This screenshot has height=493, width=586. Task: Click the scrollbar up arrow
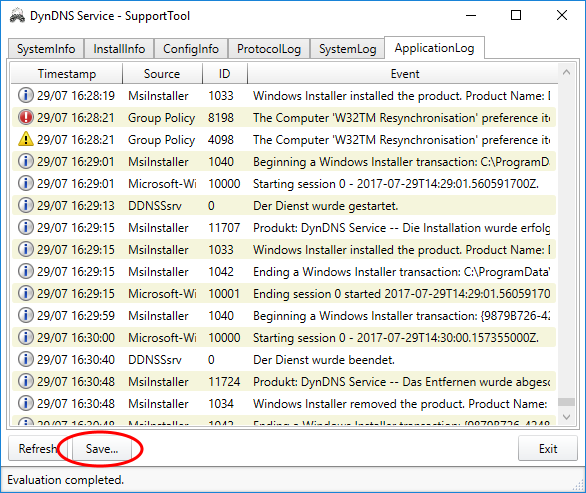[x=567, y=73]
